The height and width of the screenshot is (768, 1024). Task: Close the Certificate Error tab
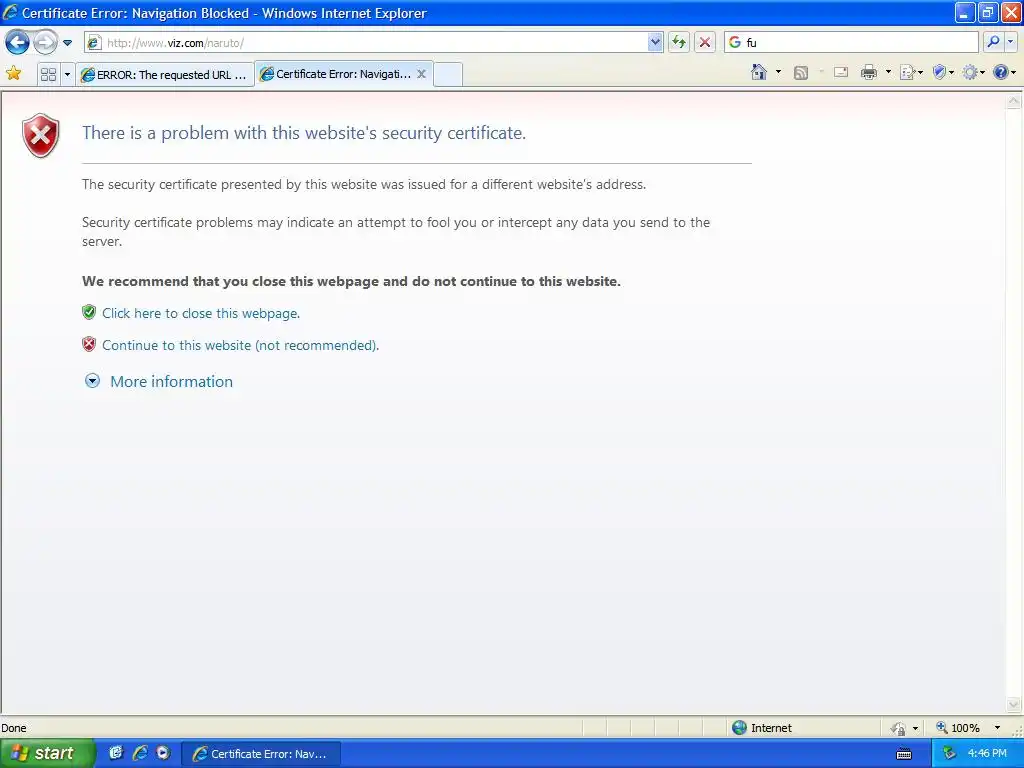[422, 74]
